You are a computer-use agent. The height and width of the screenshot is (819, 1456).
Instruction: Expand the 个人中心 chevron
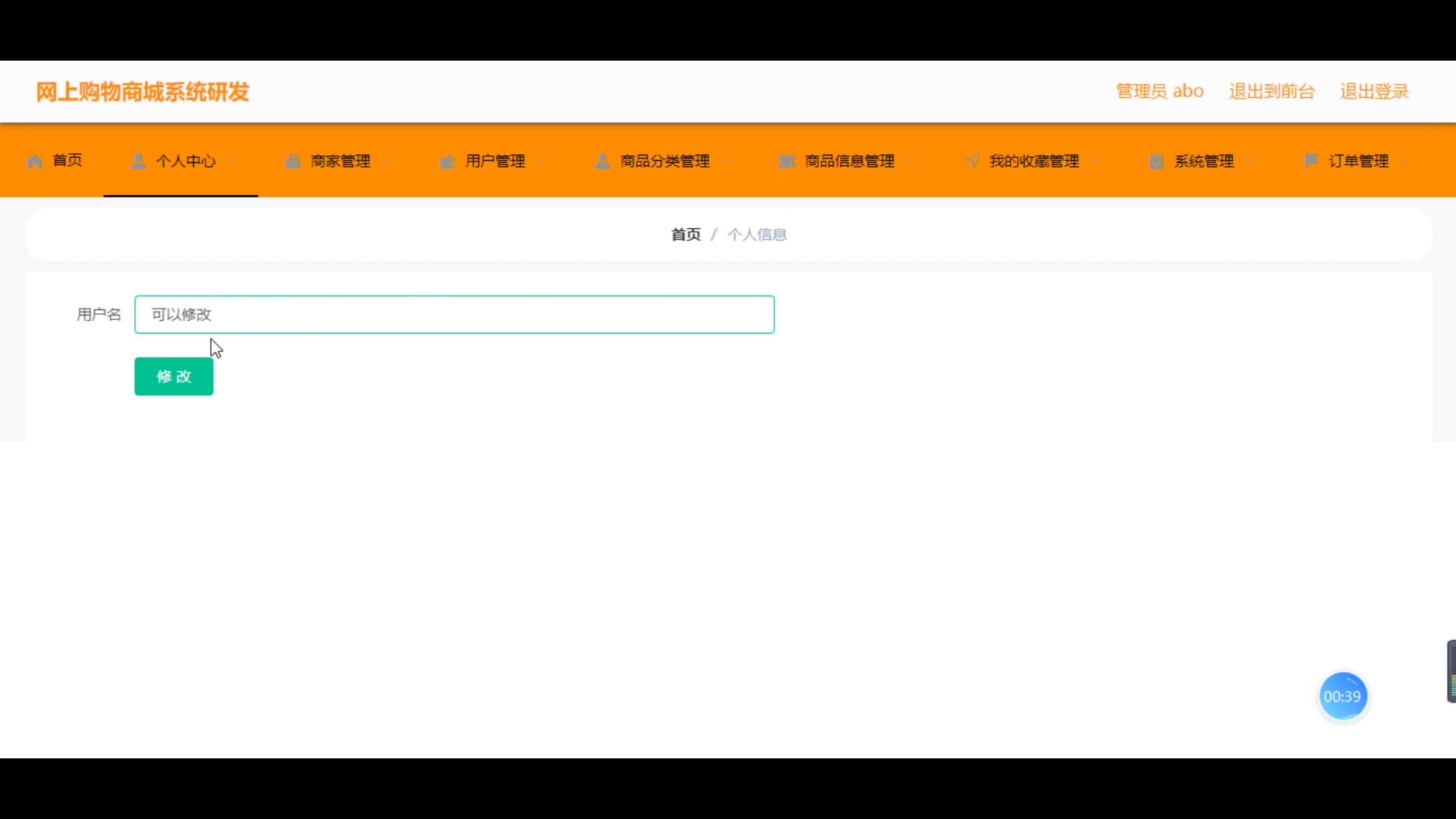point(231,161)
